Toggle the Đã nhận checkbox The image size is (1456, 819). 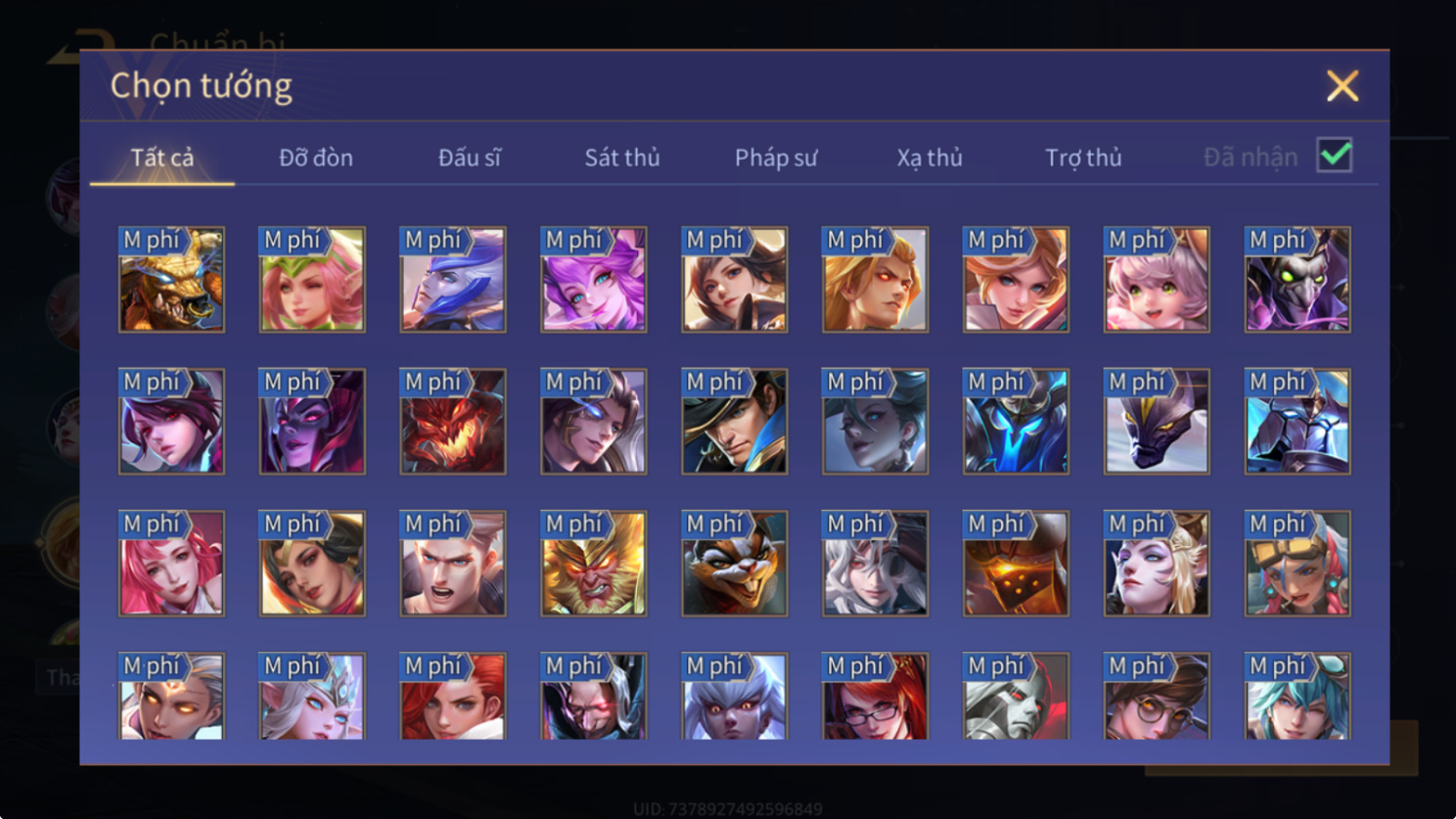tap(1335, 156)
